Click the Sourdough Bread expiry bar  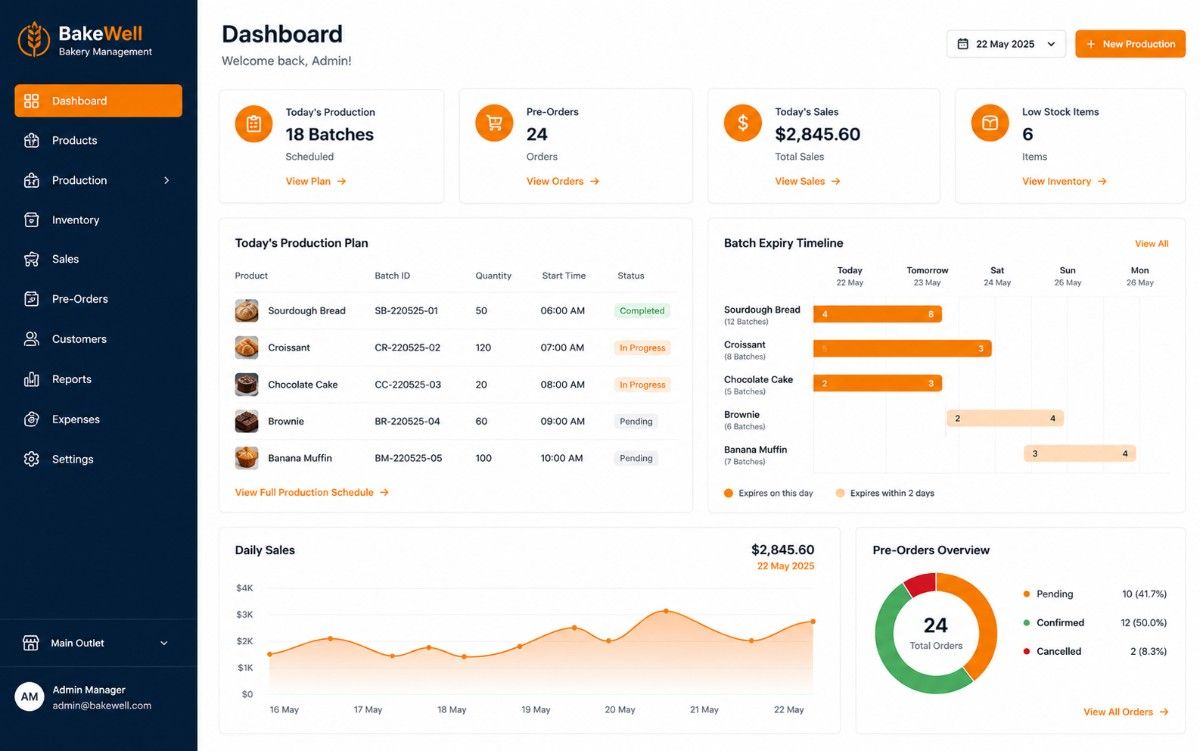[x=878, y=314]
